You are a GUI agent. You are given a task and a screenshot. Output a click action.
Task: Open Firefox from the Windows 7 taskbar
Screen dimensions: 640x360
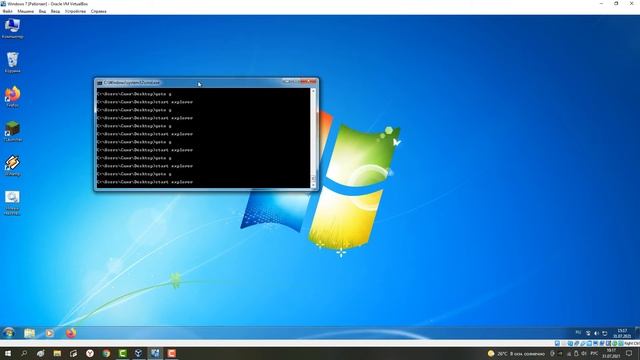tap(71, 333)
